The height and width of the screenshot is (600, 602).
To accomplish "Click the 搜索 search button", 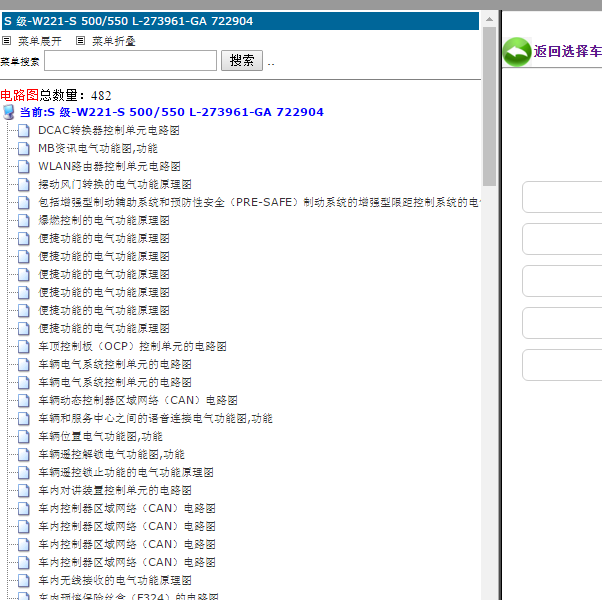I will pyautogui.click(x=242, y=60).
